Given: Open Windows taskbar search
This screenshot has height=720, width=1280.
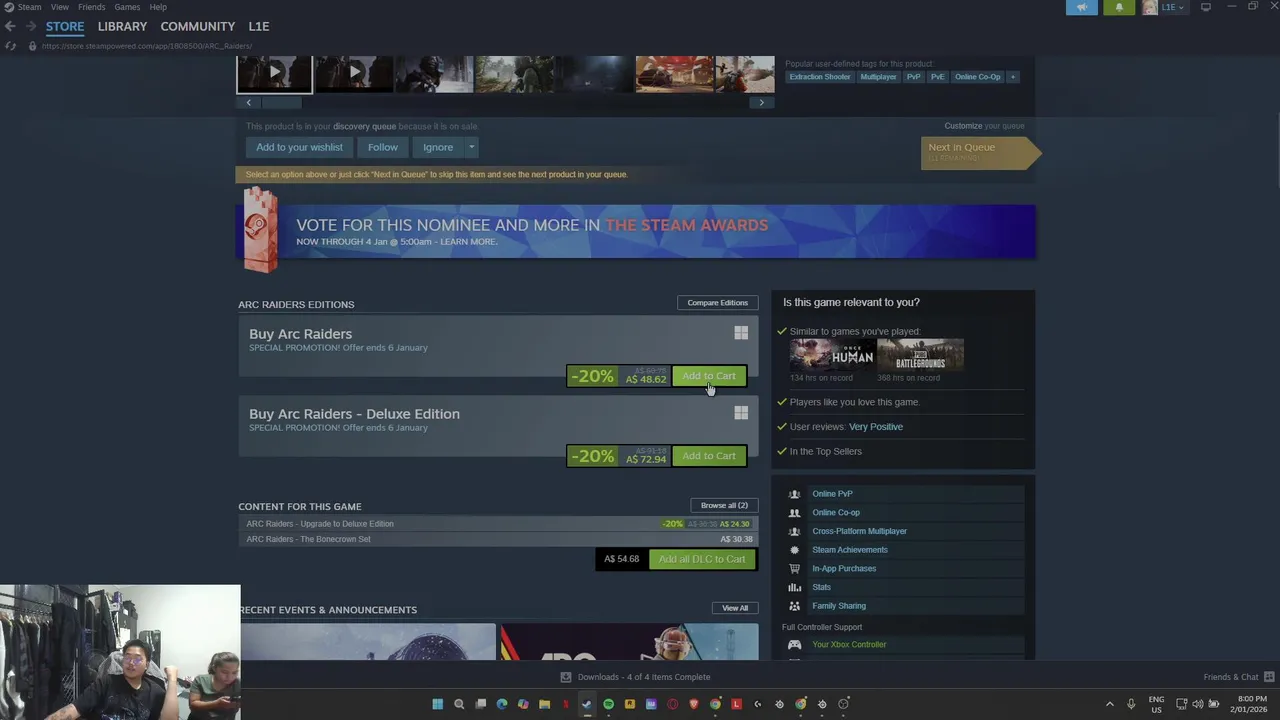Looking at the screenshot, I should click(459, 704).
